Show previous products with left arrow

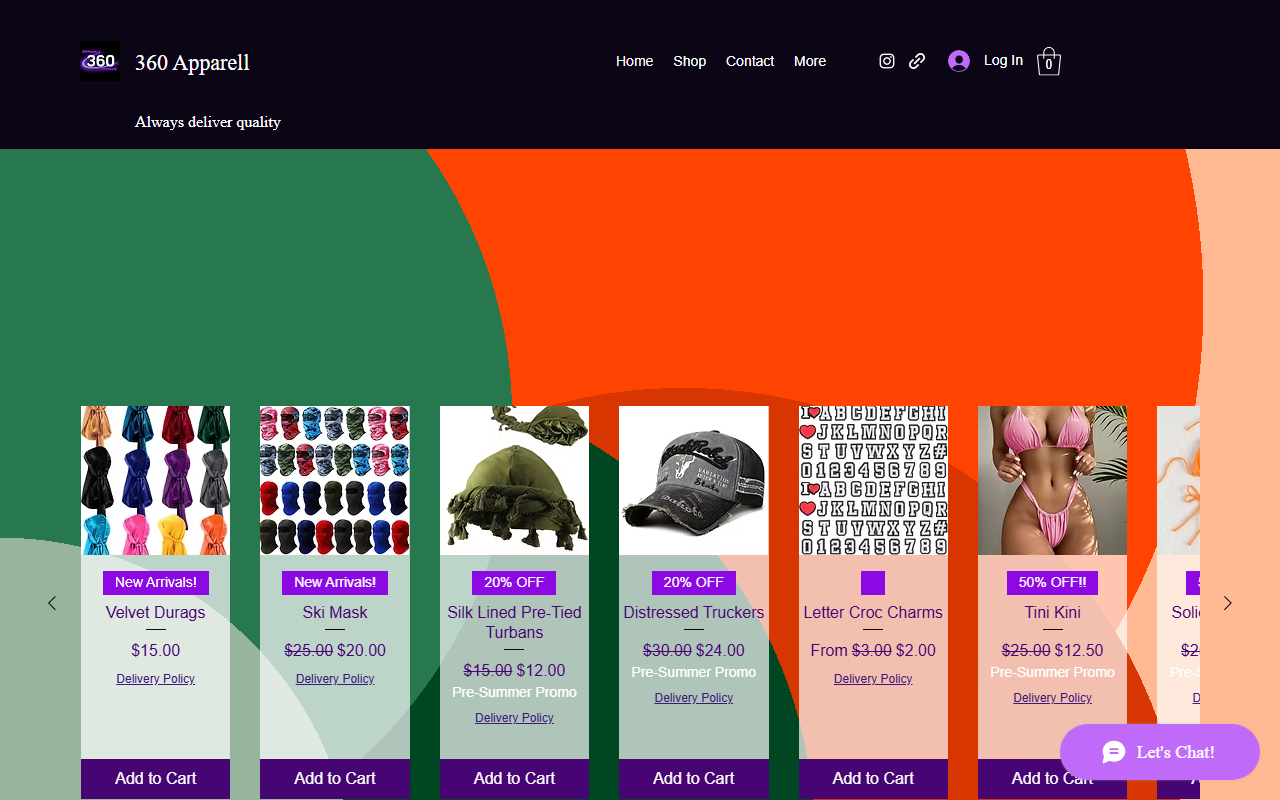52,603
